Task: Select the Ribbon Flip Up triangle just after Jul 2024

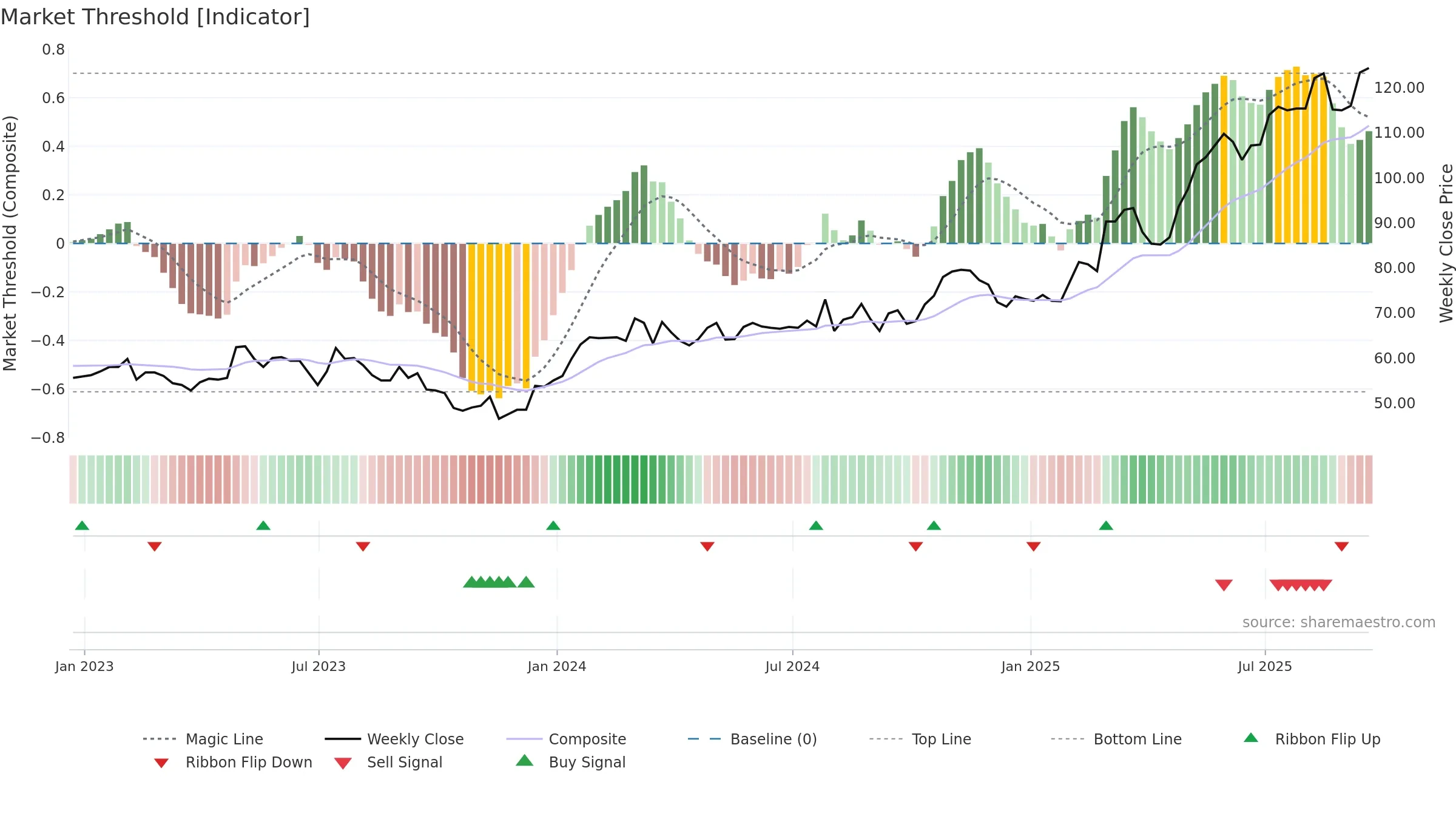Action: (816, 525)
